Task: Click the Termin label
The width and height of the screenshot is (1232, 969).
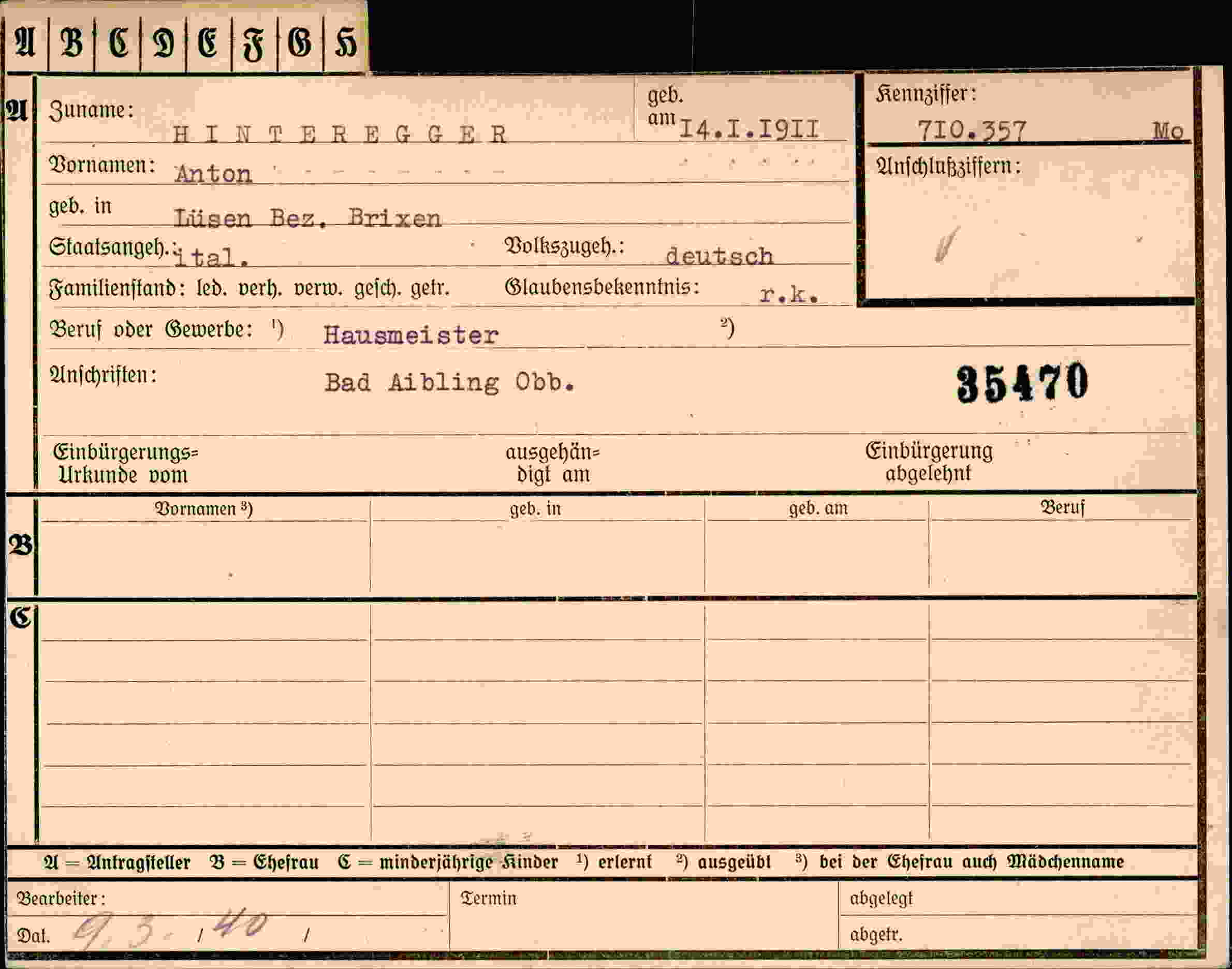Action: [488, 899]
